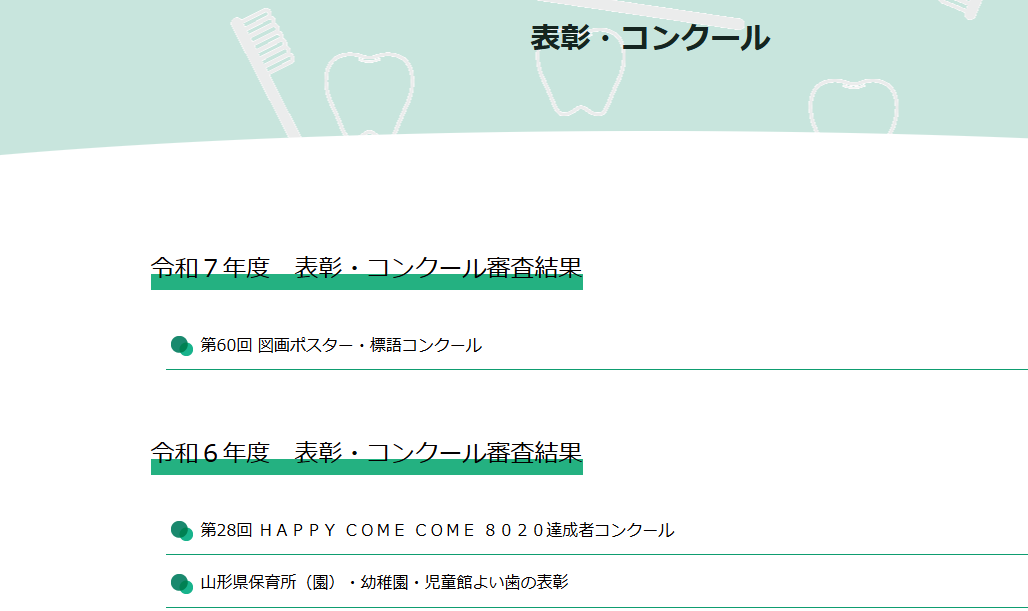Click the 令和６年度 表彰・コンクール審査結果 heading
Screen dimensions: 1028x611
click(366, 452)
